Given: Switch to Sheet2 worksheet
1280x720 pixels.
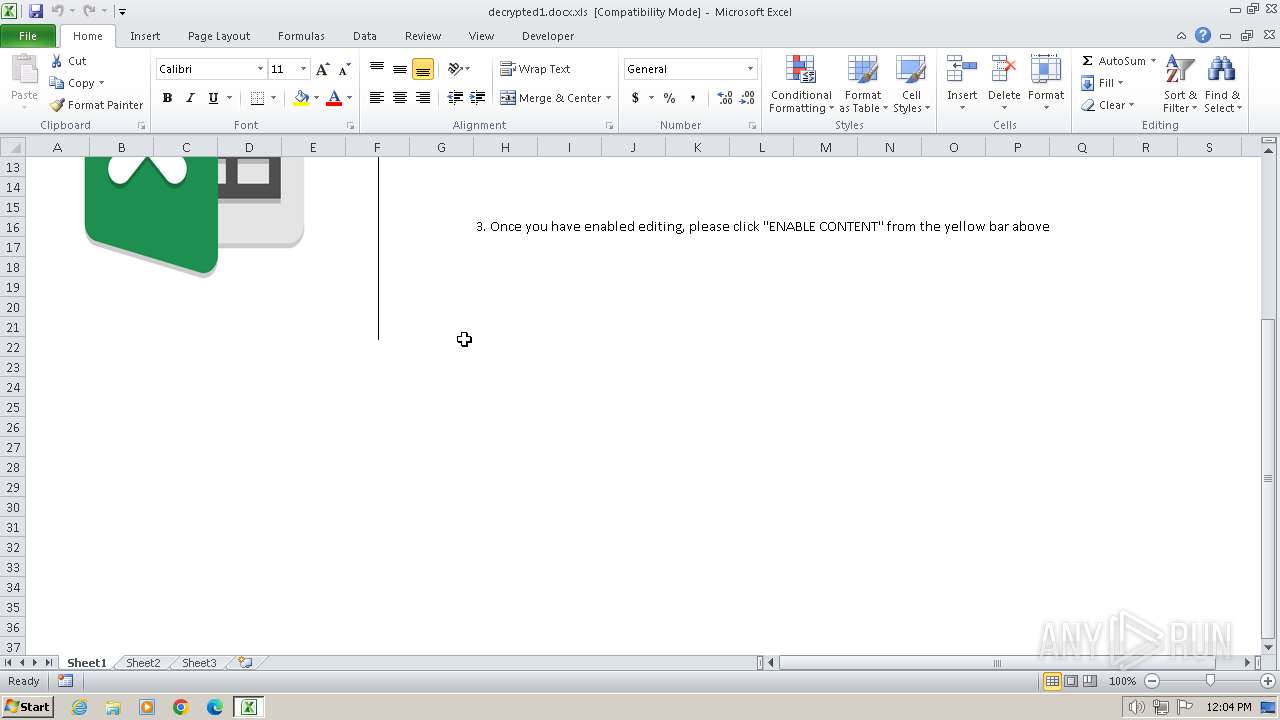Looking at the screenshot, I should [x=143, y=663].
